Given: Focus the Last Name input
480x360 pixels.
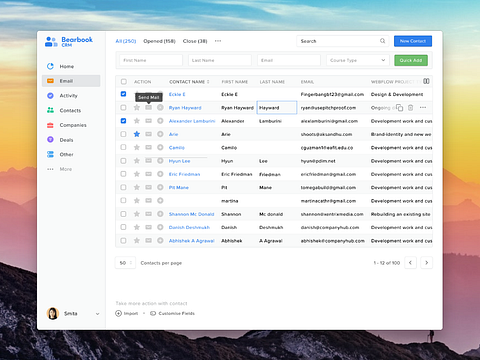Looking at the screenshot, I should point(220,60).
